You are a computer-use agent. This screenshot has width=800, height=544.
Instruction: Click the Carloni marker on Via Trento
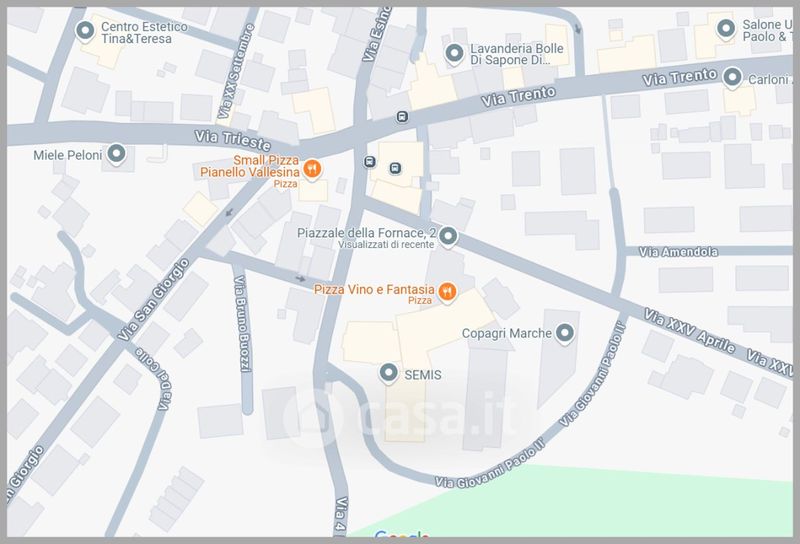pyautogui.click(x=733, y=77)
